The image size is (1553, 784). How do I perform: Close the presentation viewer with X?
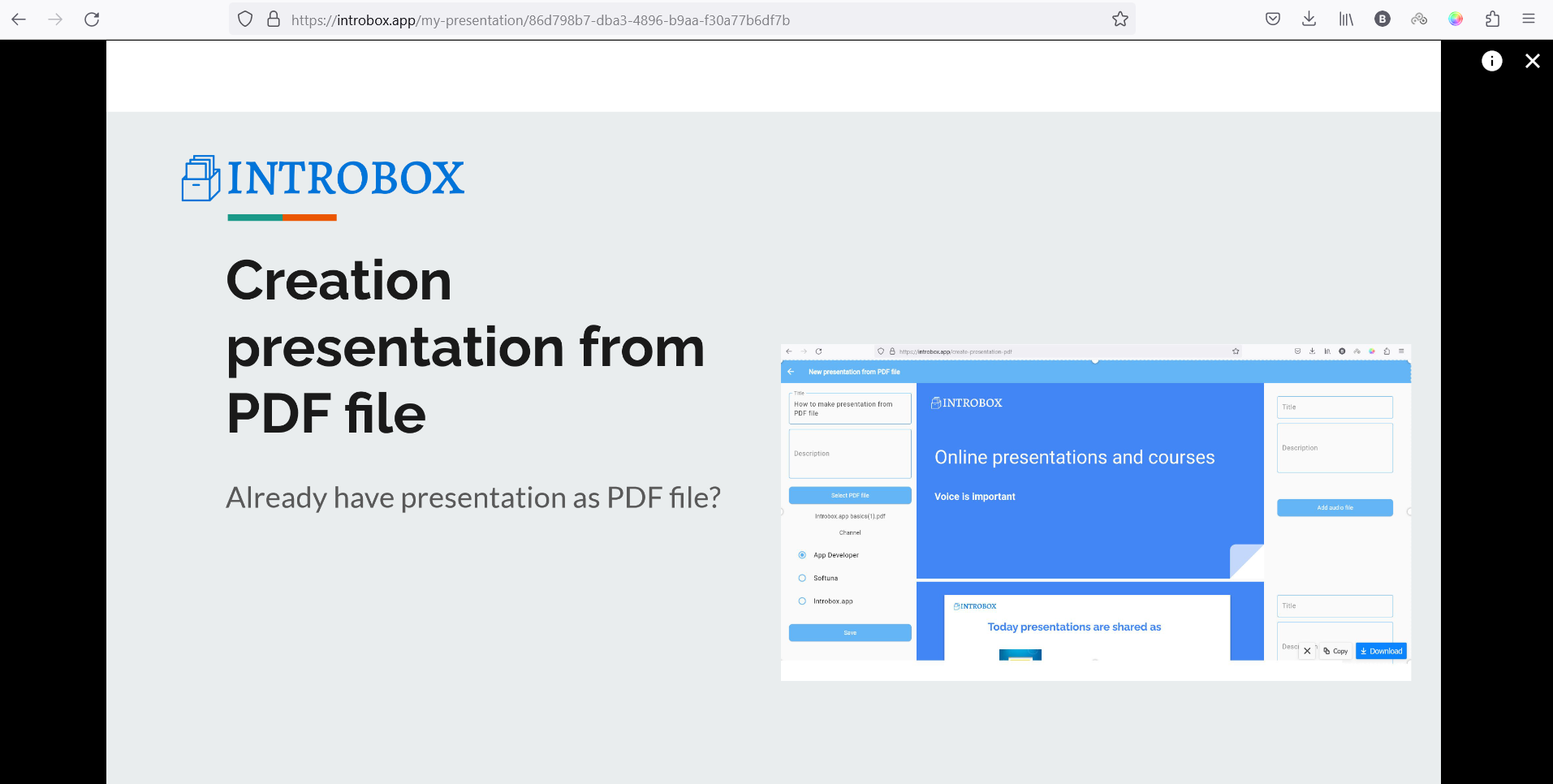1533,61
